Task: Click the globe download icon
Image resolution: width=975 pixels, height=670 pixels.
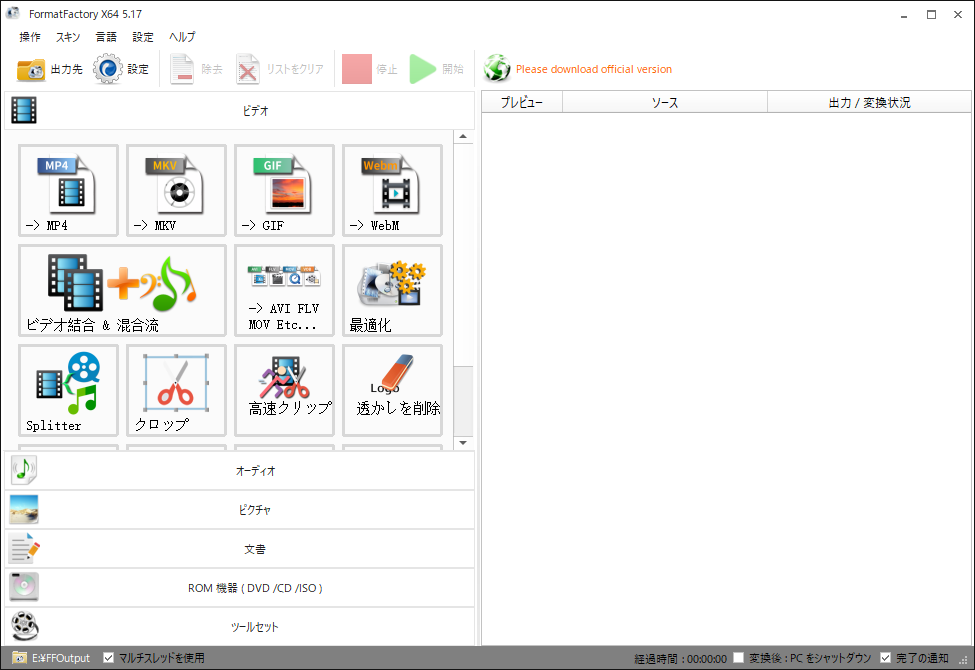Action: click(497, 68)
